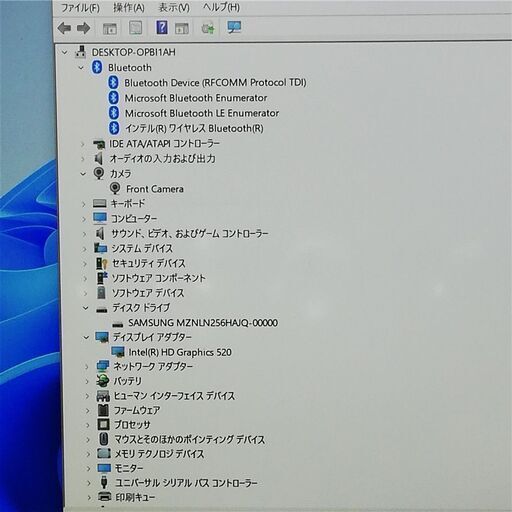Expand the ユニバーサル シリアル バス コントローラー category
This screenshot has width=512, height=512.
point(89,483)
